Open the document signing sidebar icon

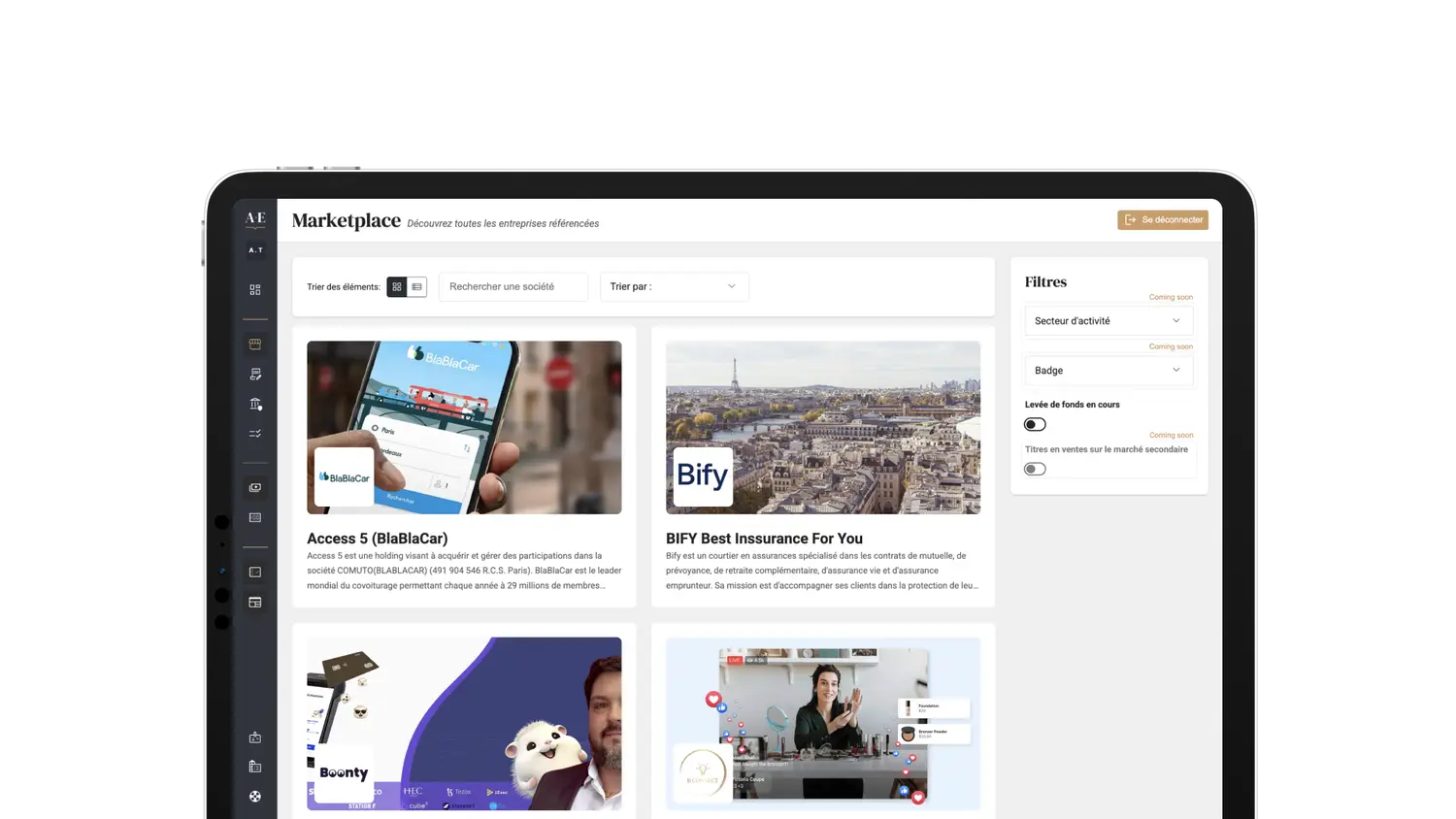[x=255, y=374]
